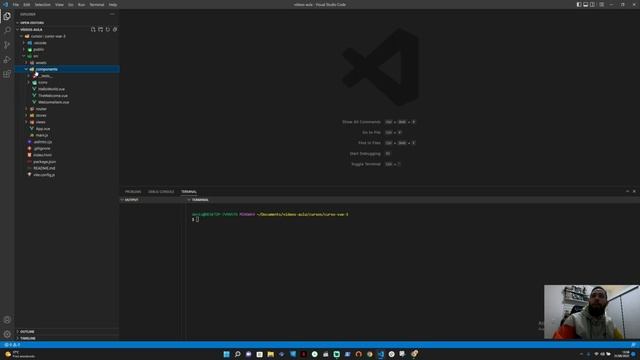Open the Accounts menu in activity bar
Image resolution: width=640 pixels, height=360 pixels.
(x=7, y=320)
